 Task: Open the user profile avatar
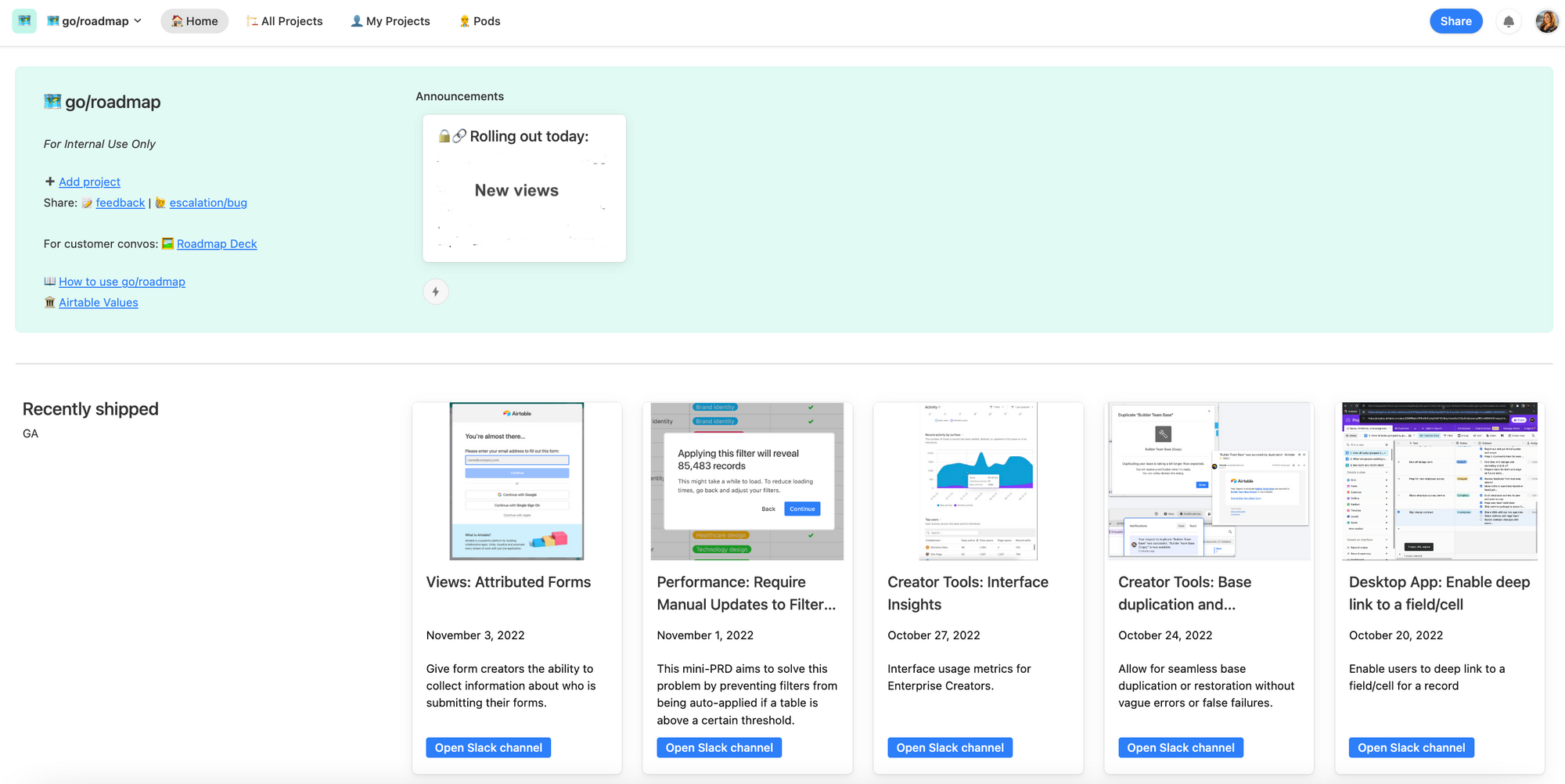[1546, 21]
